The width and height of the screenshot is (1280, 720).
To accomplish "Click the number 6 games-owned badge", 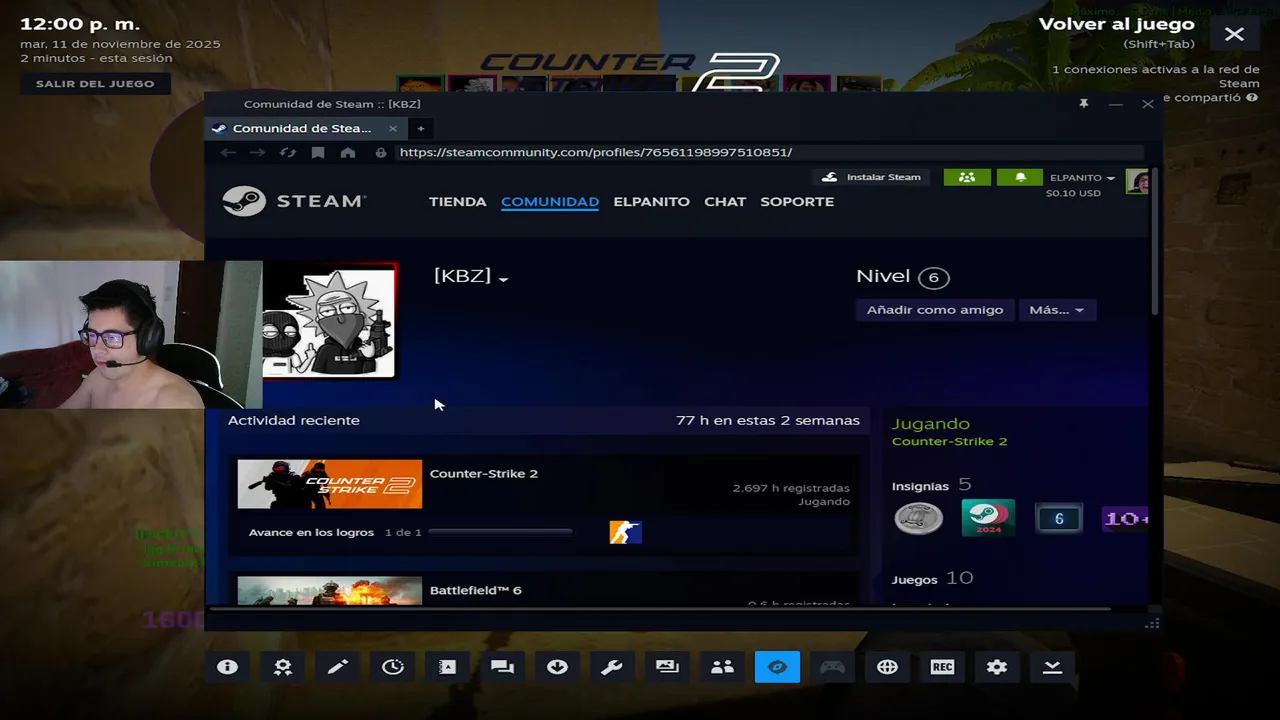I will tap(1059, 518).
